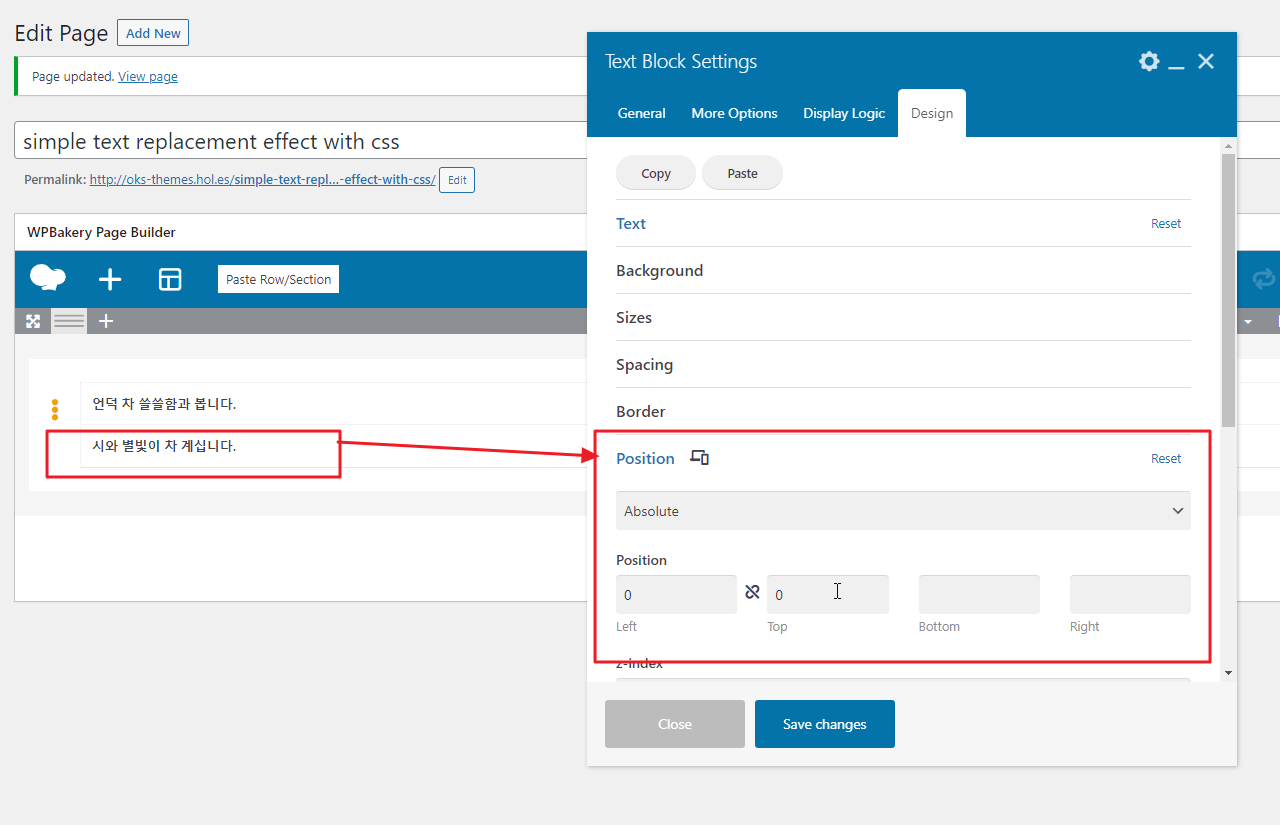The height and width of the screenshot is (825, 1280).
Task: Click the WPBakery cloud logo icon
Action: (48, 278)
